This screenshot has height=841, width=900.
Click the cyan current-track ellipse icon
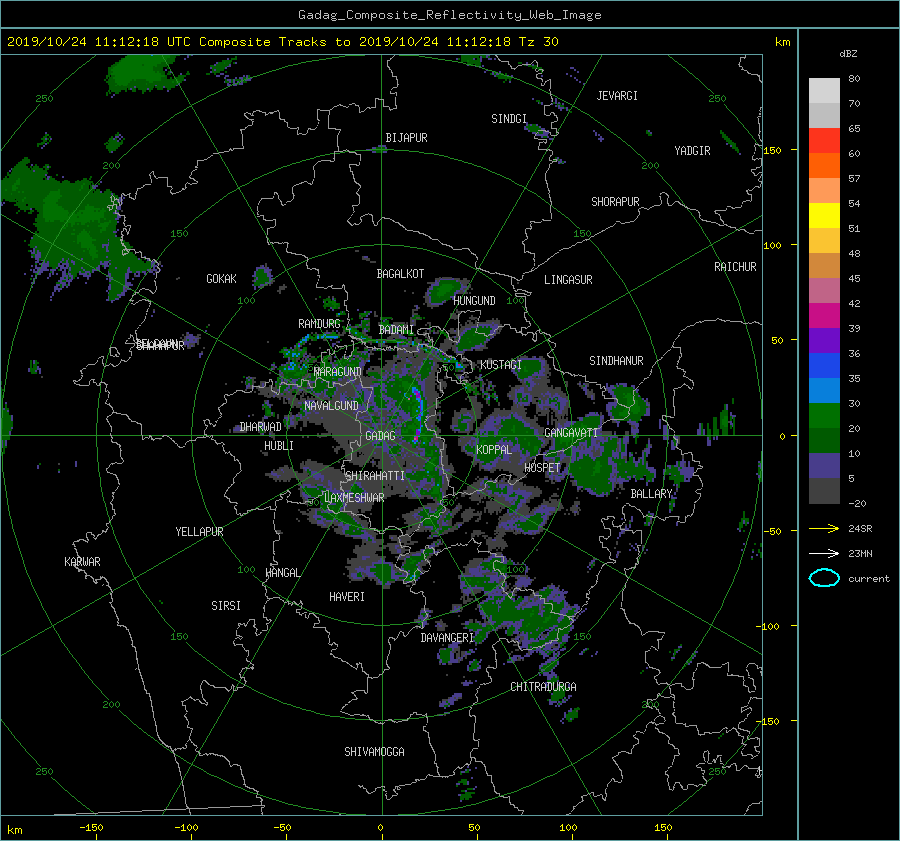824,578
